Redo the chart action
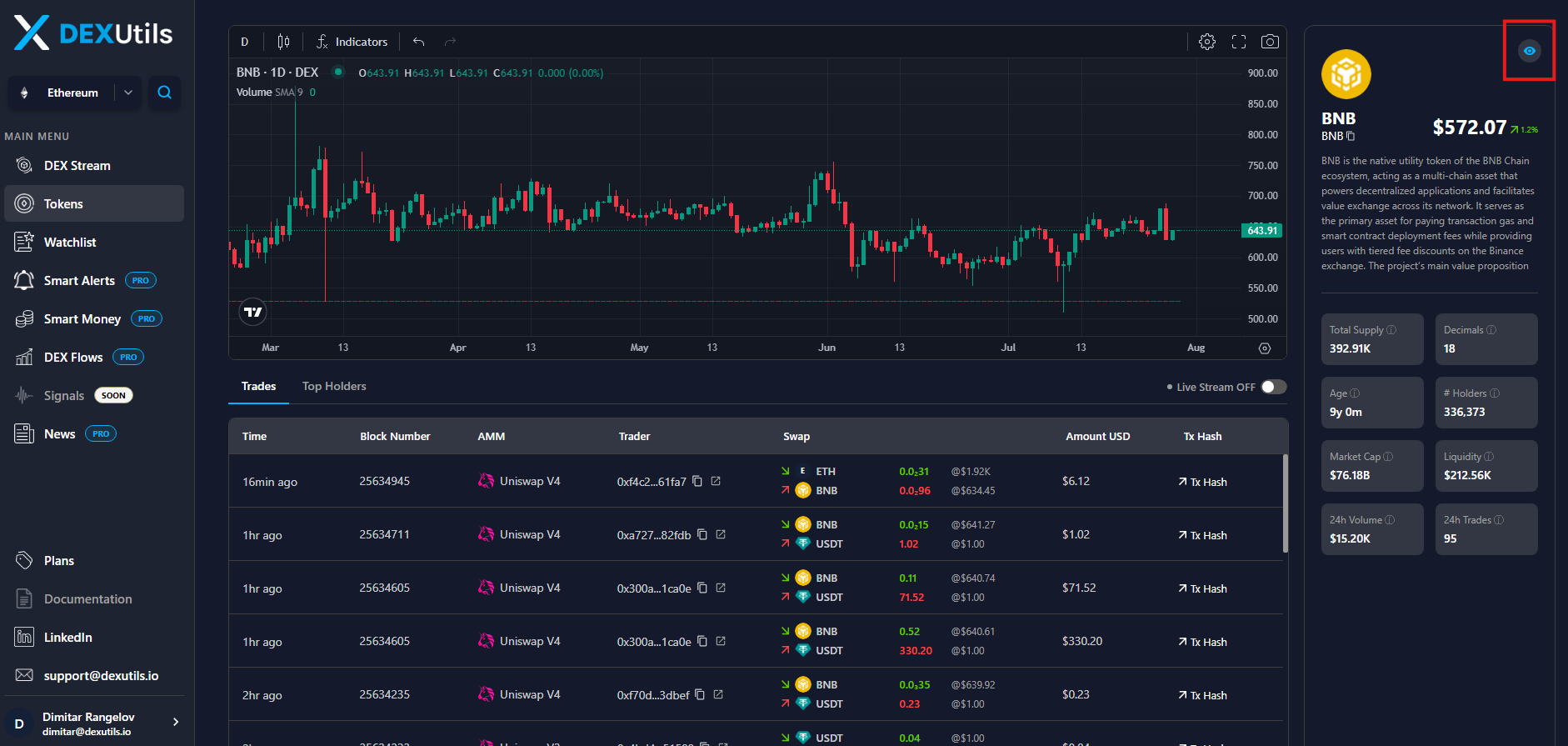The width and height of the screenshot is (1568, 746). (450, 42)
